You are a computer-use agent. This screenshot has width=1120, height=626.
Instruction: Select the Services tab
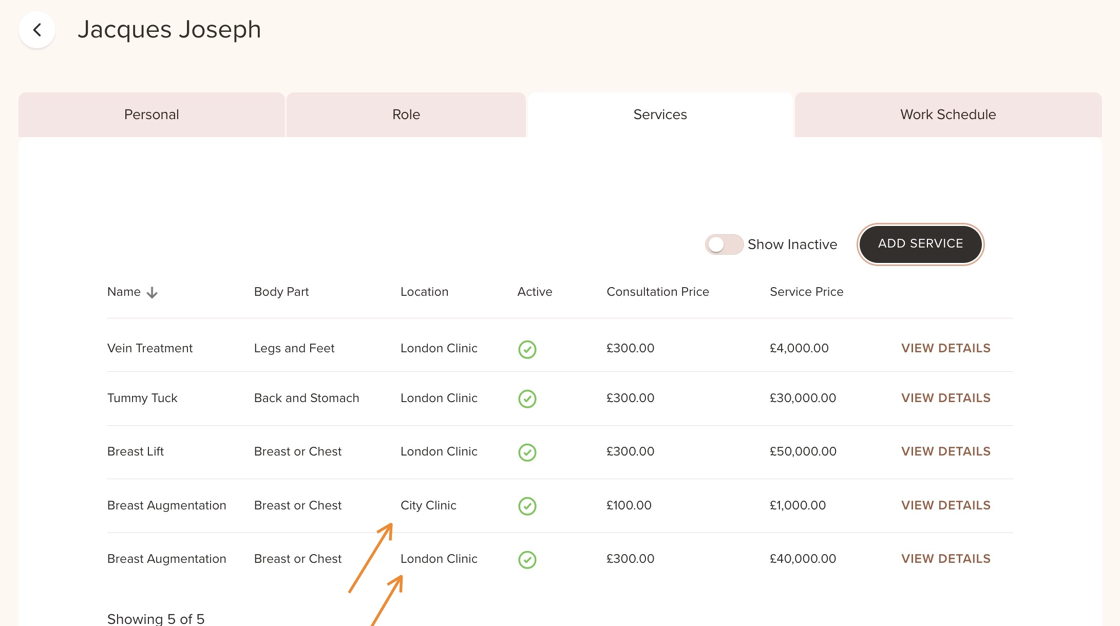660,115
